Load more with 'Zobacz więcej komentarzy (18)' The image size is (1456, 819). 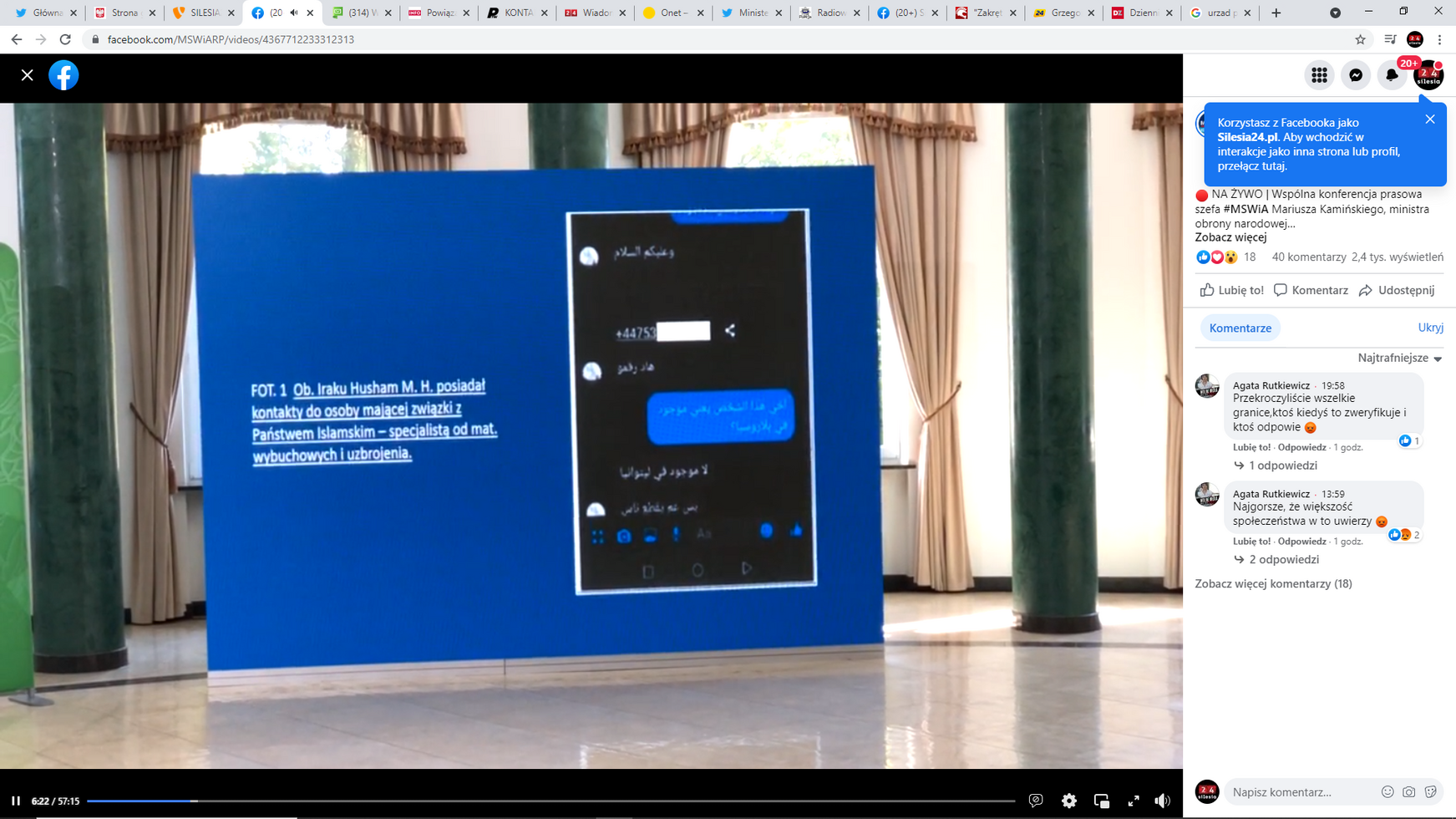[1273, 583]
